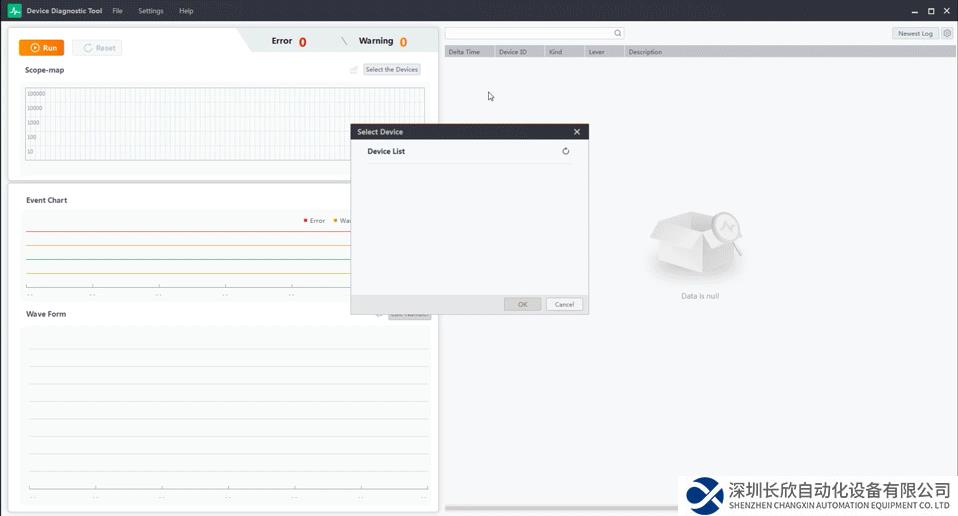Click the Description column header
958x516 pixels.
pos(645,52)
